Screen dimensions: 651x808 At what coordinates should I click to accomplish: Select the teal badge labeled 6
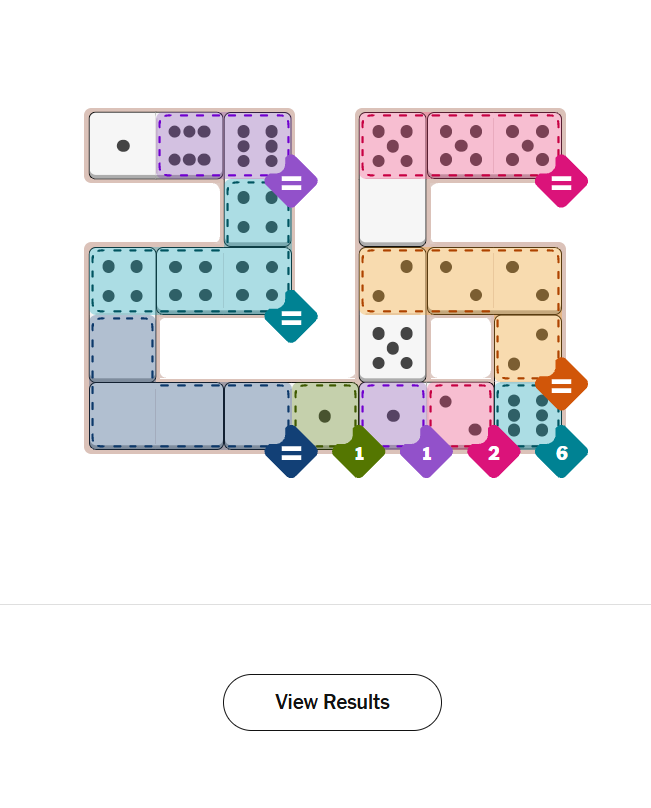click(x=561, y=452)
